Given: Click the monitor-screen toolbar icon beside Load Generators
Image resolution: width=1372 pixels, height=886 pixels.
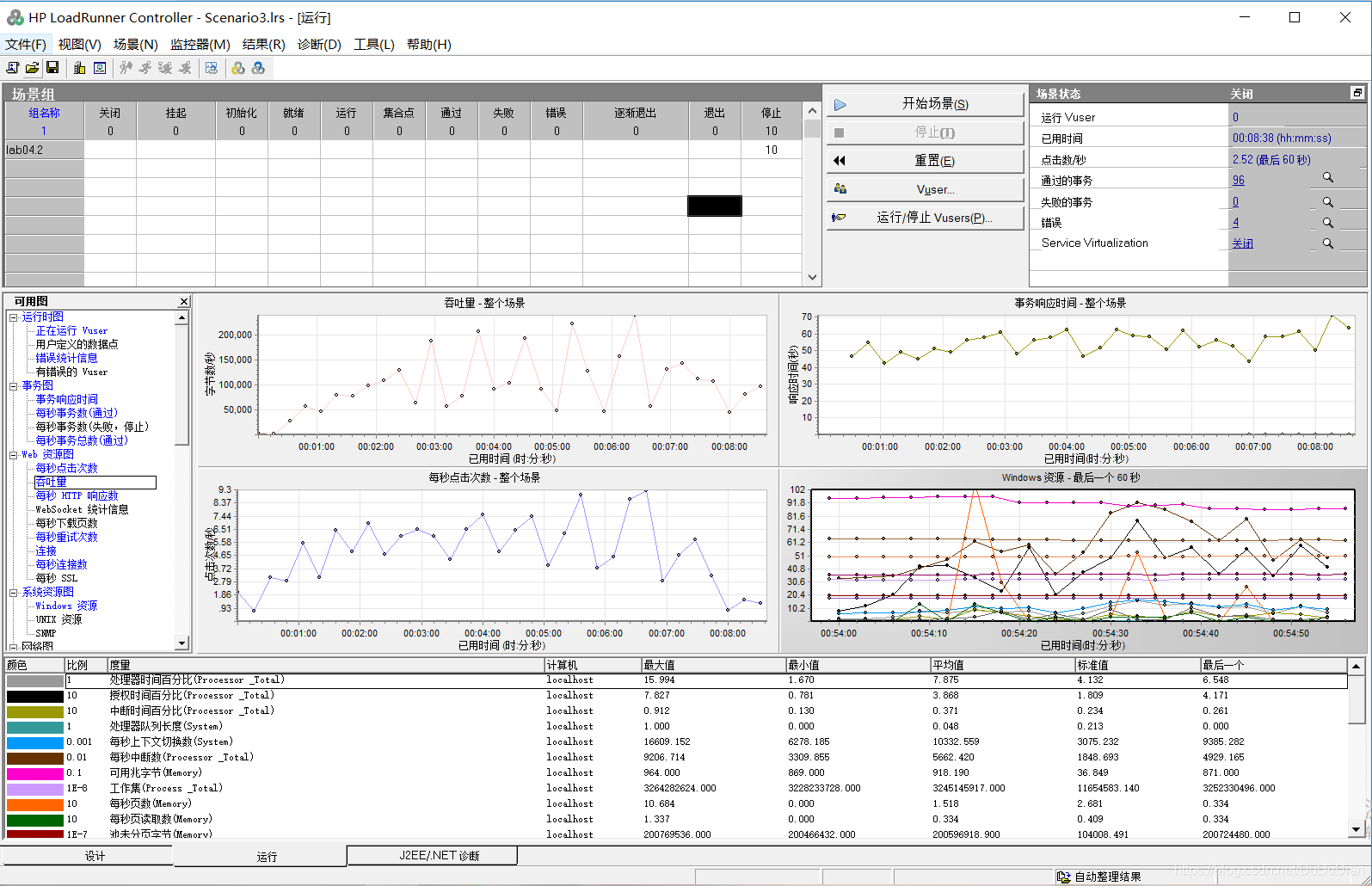Looking at the screenshot, I should coord(100,68).
